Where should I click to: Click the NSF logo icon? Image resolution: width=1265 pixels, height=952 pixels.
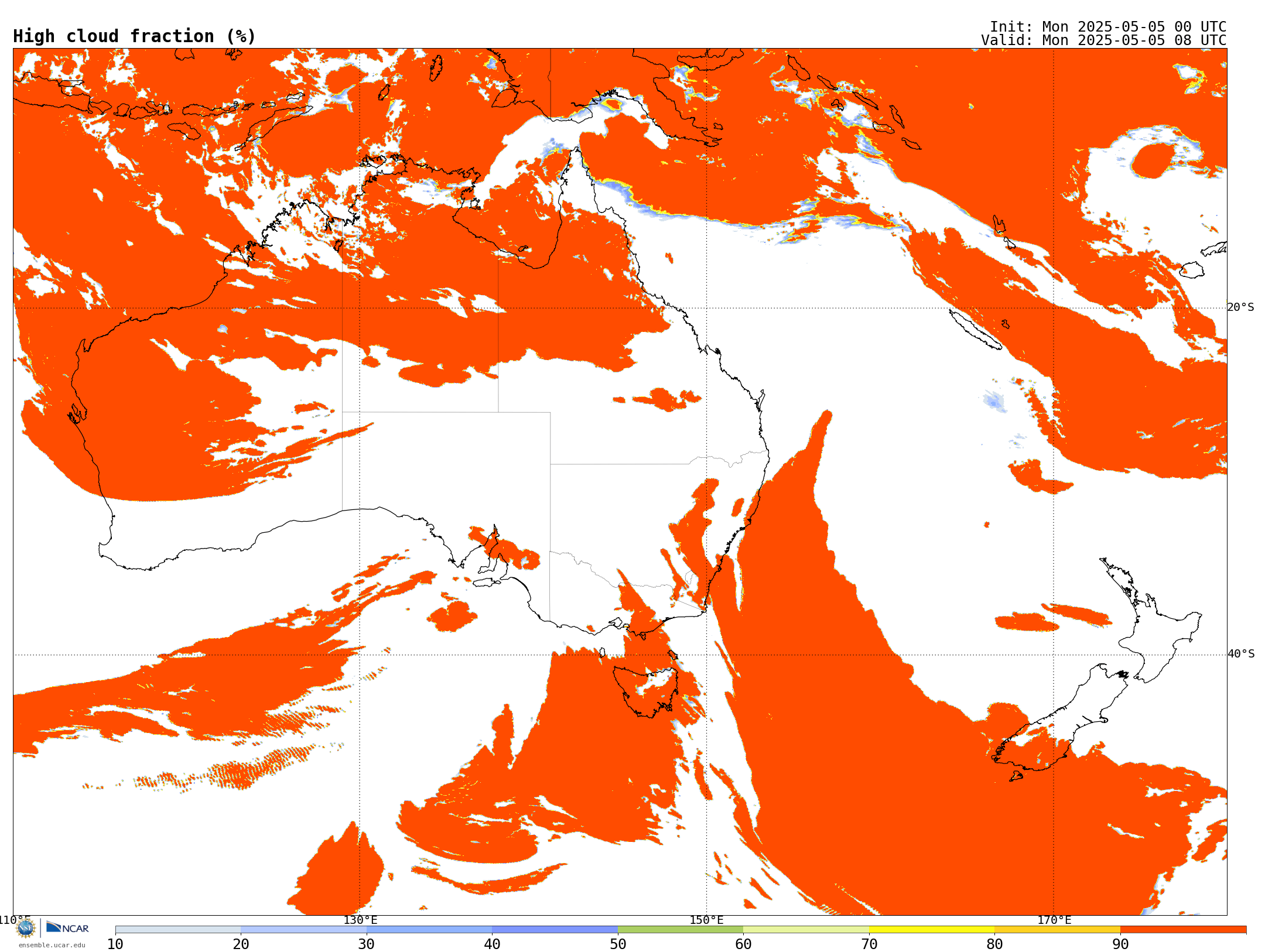coord(26,928)
